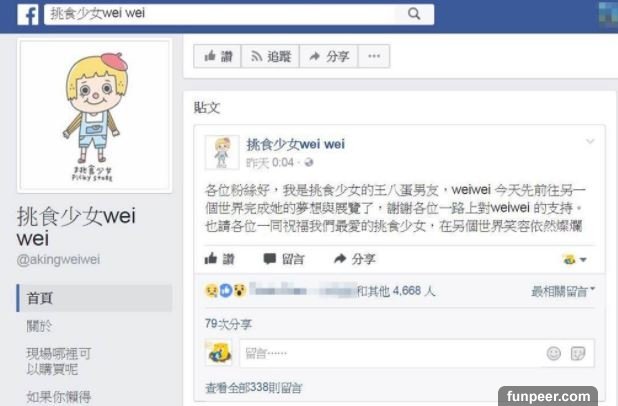
Task: Click the search magnifier icon
Action: coord(414,14)
